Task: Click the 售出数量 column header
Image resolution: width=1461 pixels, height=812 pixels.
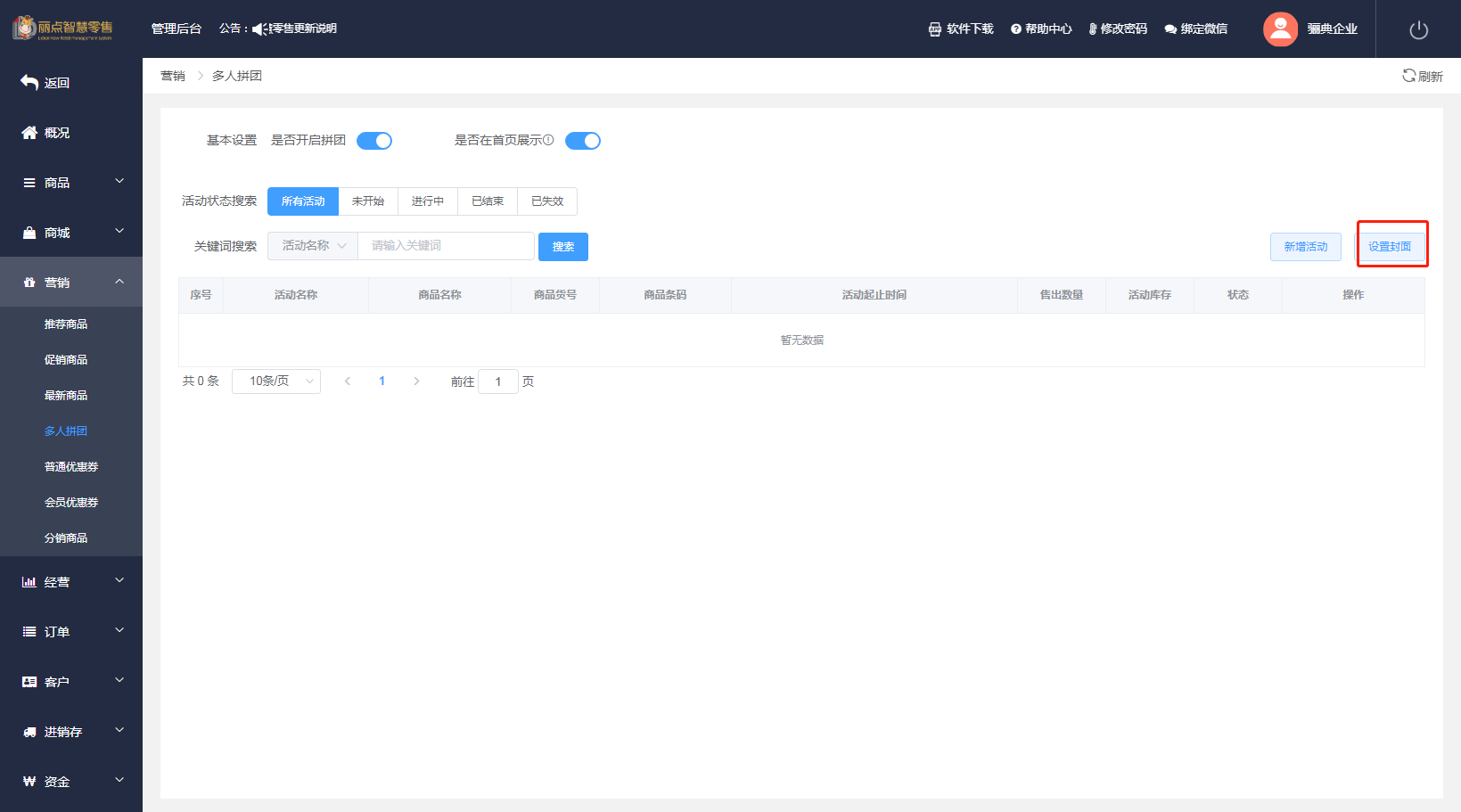Action: (1062, 295)
